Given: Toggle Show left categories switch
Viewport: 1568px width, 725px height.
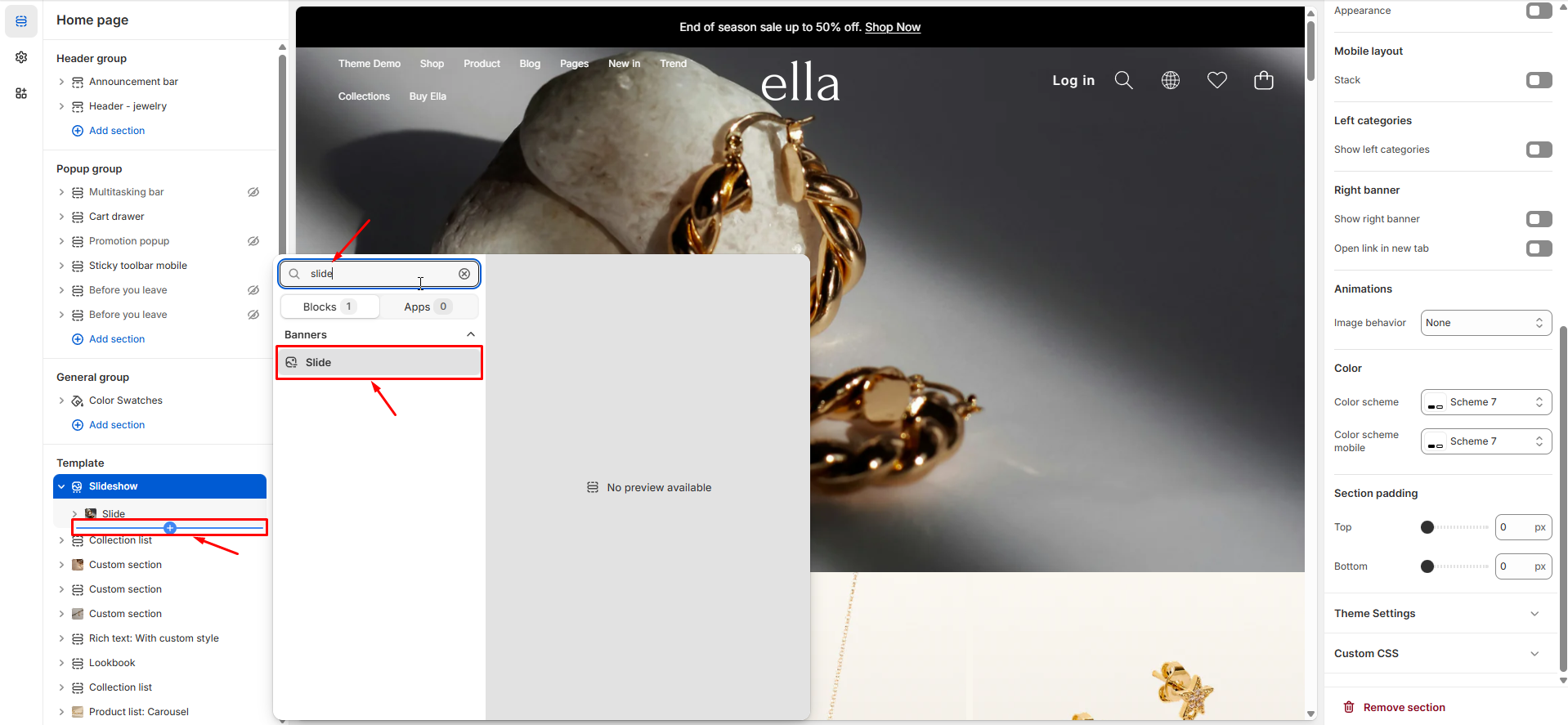Looking at the screenshot, I should click(1539, 150).
